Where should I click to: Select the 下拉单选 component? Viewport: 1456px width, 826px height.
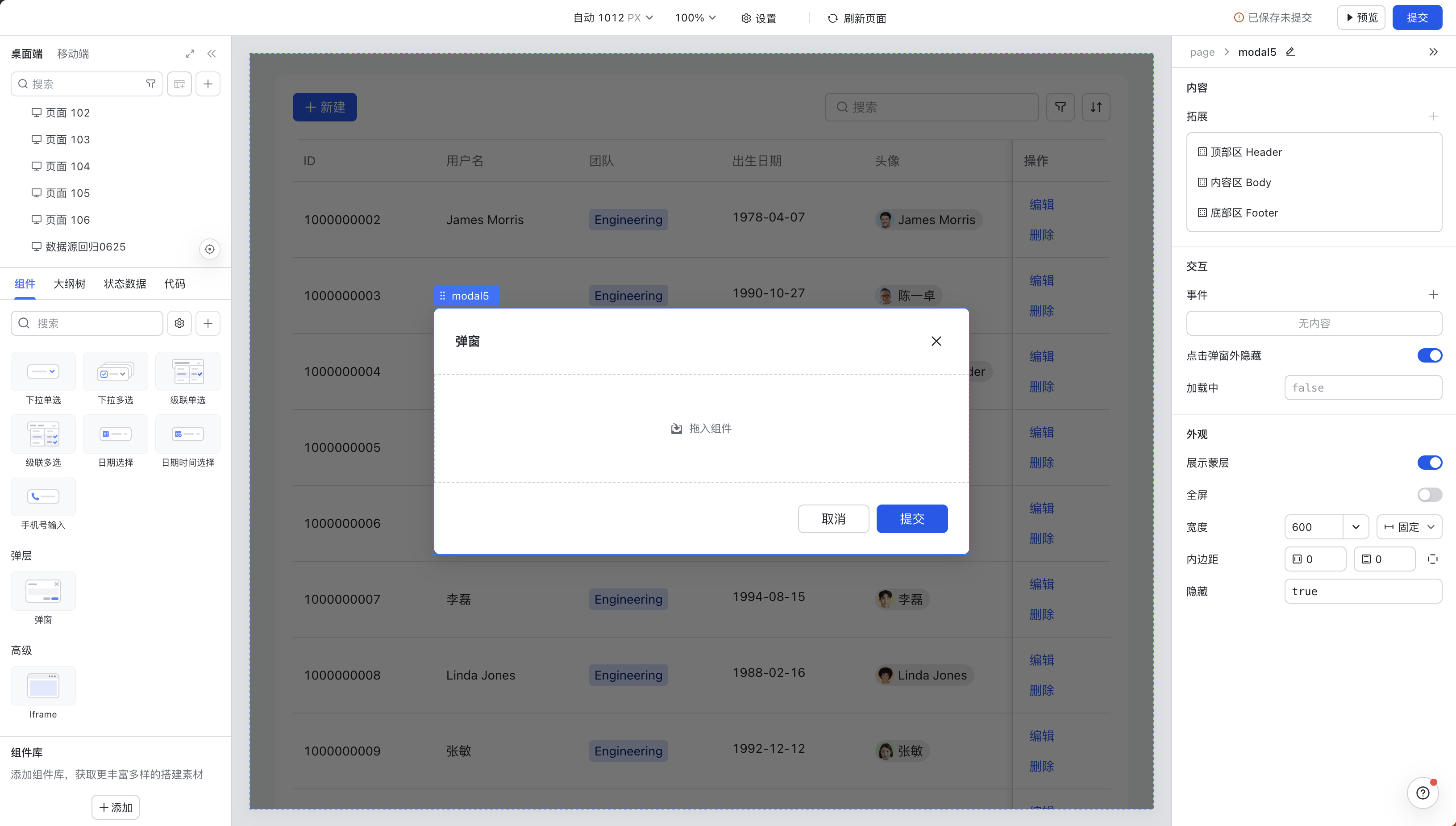43,379
